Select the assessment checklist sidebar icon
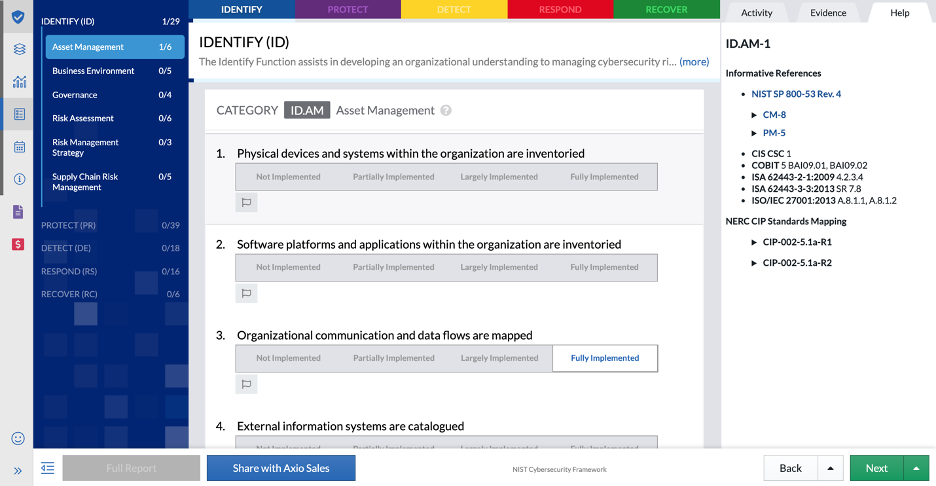936x486 pixels. point(19,113)
